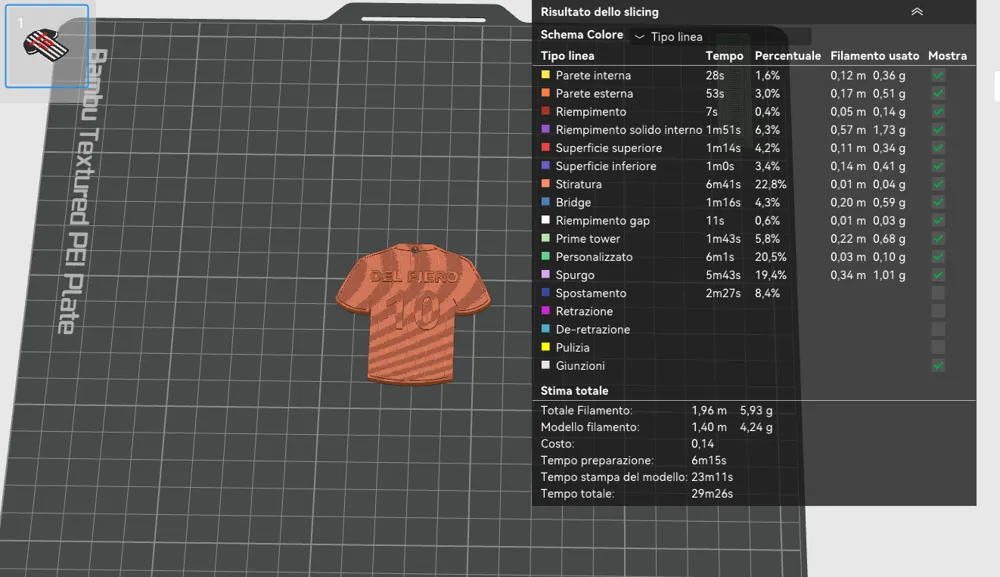1000x577 pixels.
Task: Click the Mostra column header
Action: [947, 56]
